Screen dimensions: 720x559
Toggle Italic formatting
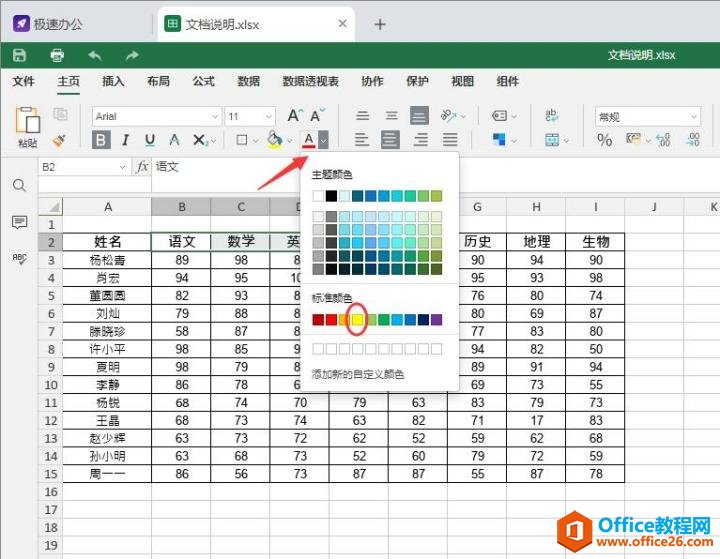pyautogui.click(x=125, y=140)
